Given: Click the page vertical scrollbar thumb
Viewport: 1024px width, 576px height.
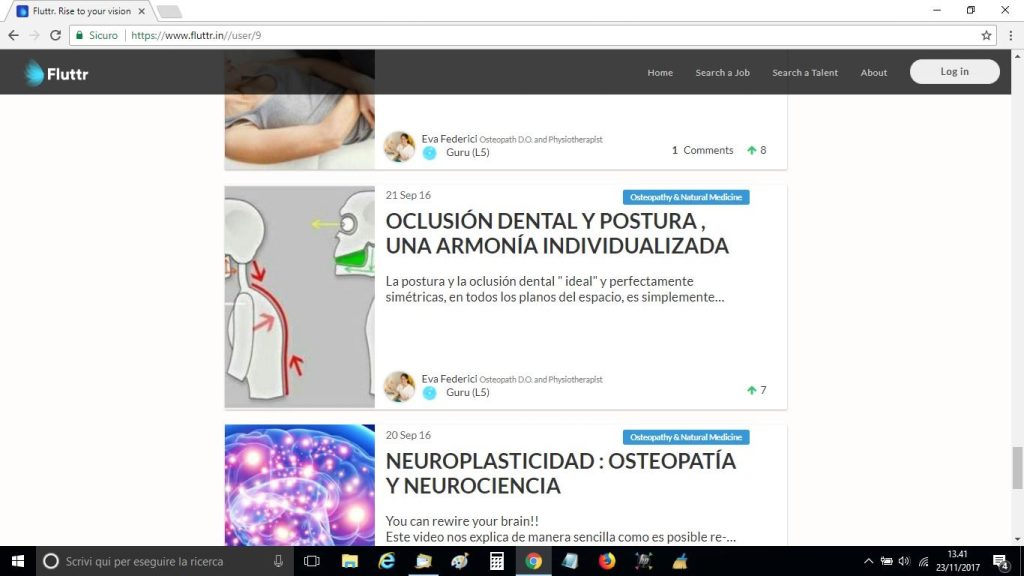Looking at the screenshot, I should (1017, 465).
